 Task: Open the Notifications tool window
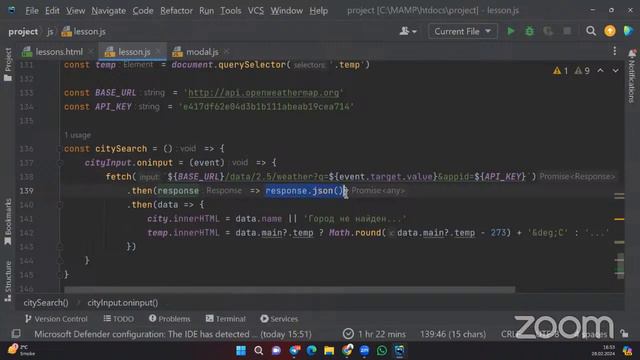[632, 76]
